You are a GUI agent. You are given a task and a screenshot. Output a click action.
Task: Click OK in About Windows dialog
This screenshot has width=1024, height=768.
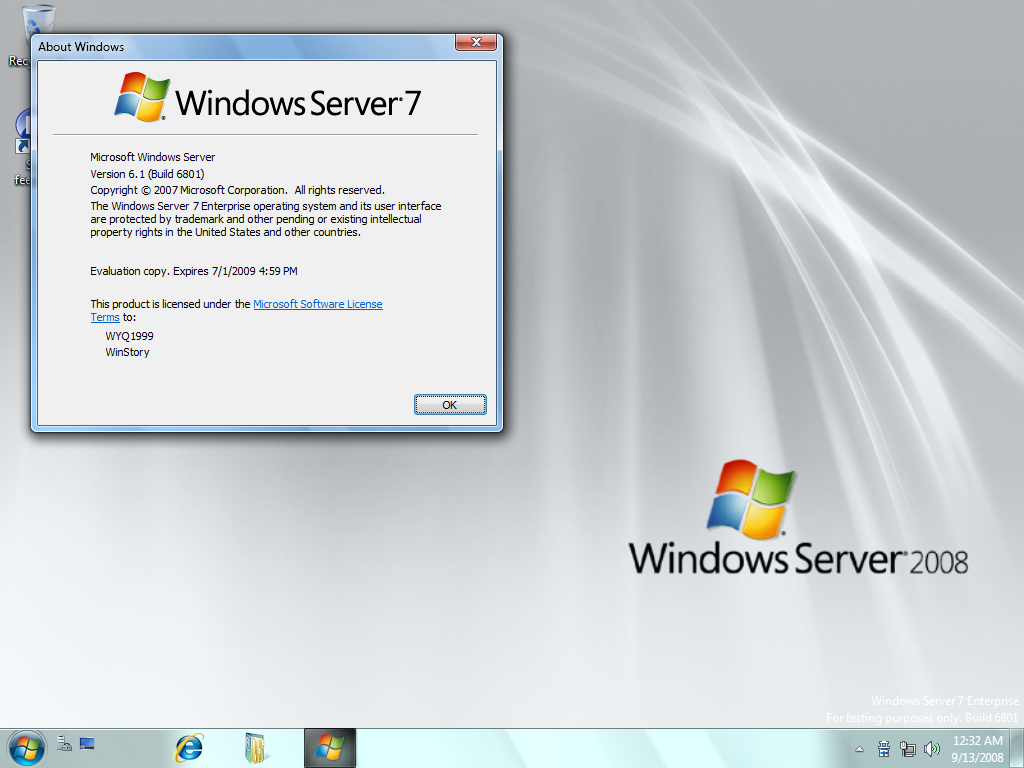[450, 405]
